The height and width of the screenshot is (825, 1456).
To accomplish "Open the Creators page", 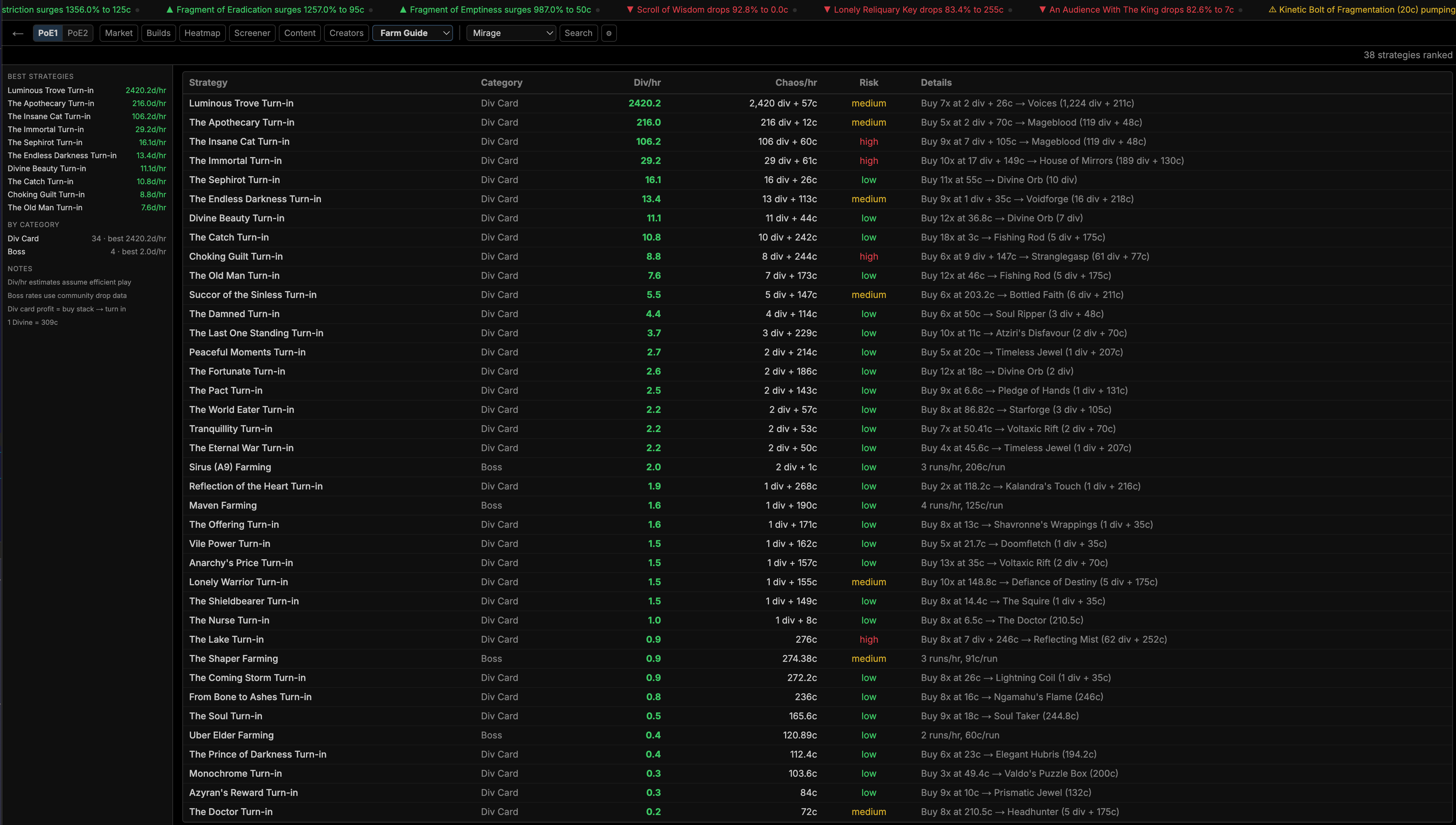I will tap(346, 33).
